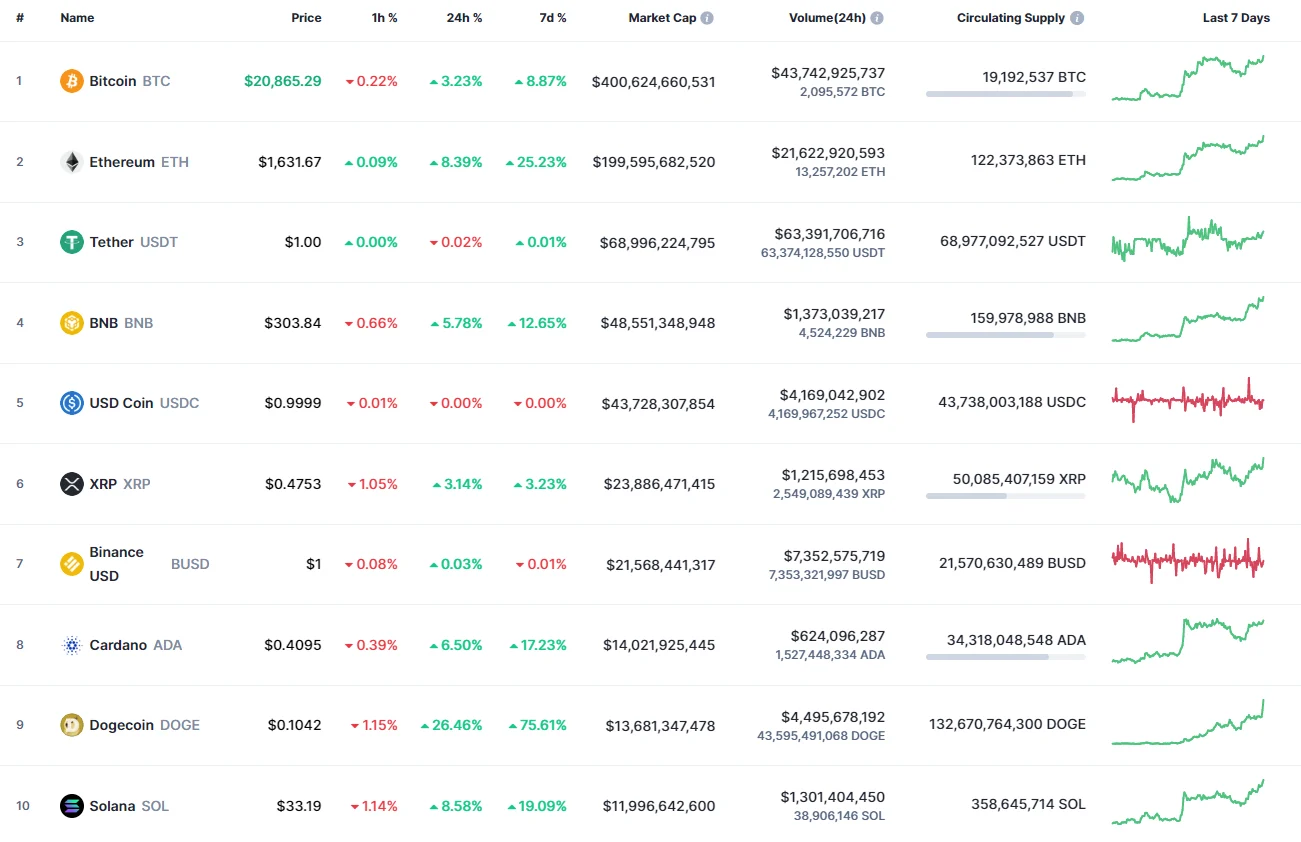This screenshot has height=842, width=1301.
Task: Click Dogecoin's 7-day price sparkline chart
Action: coord(1186,725)
